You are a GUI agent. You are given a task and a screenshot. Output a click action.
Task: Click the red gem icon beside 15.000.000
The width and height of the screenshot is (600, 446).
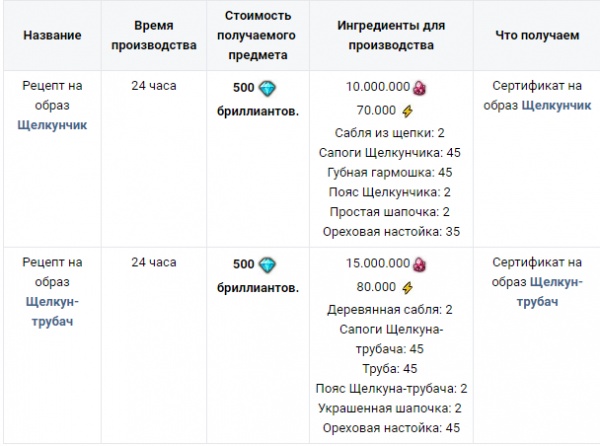pos(420,265)
